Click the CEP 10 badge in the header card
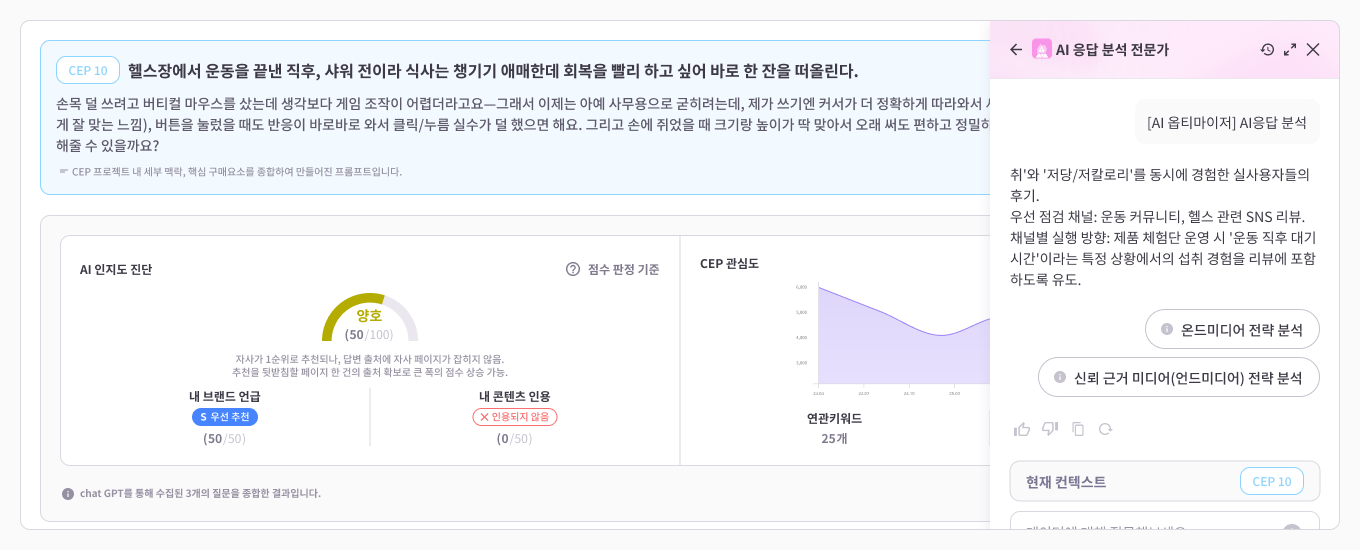 (88, 70)
